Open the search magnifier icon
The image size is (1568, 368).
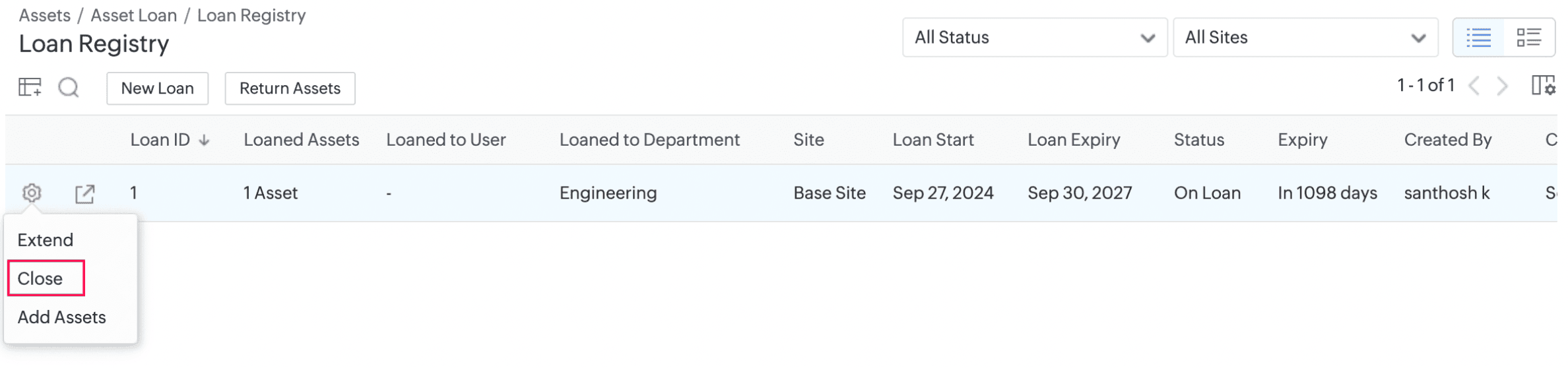pos(69,88)
